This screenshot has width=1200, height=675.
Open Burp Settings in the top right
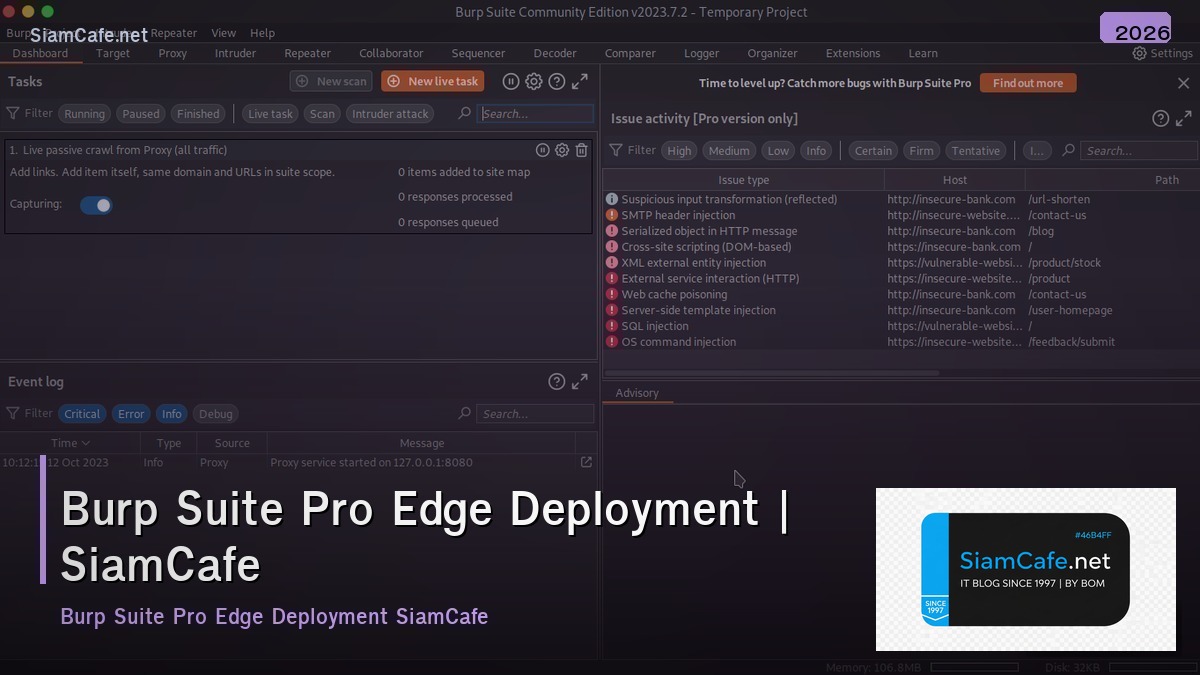[x=1163, y=53]
